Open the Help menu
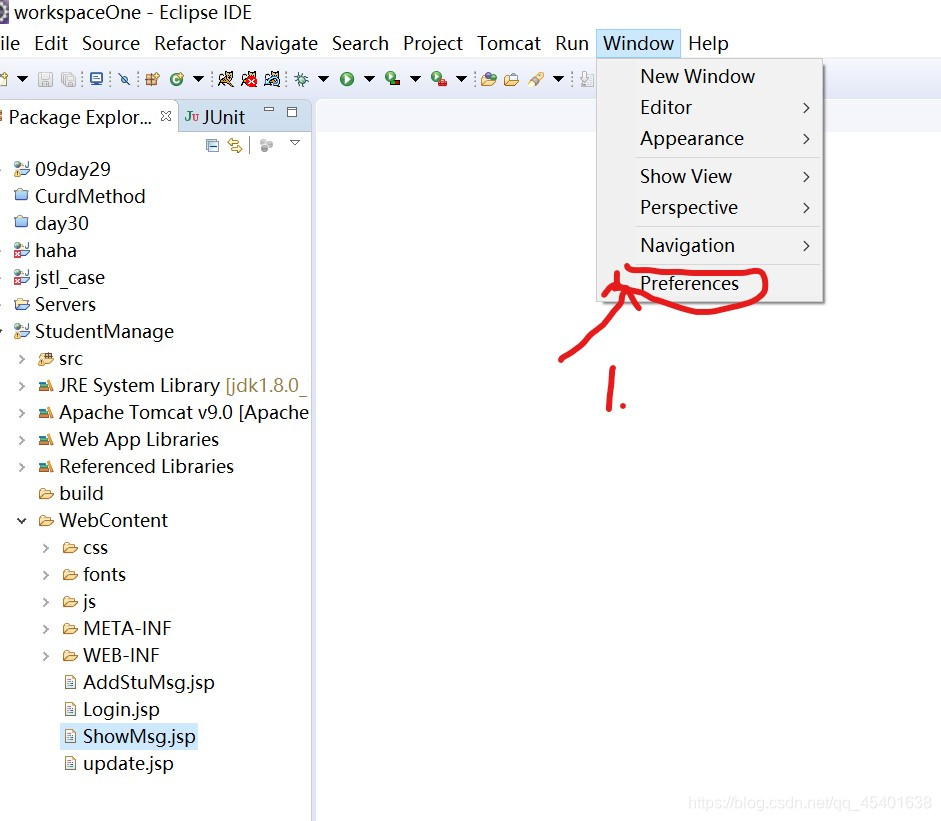941x821 pixels. (708, 43)
